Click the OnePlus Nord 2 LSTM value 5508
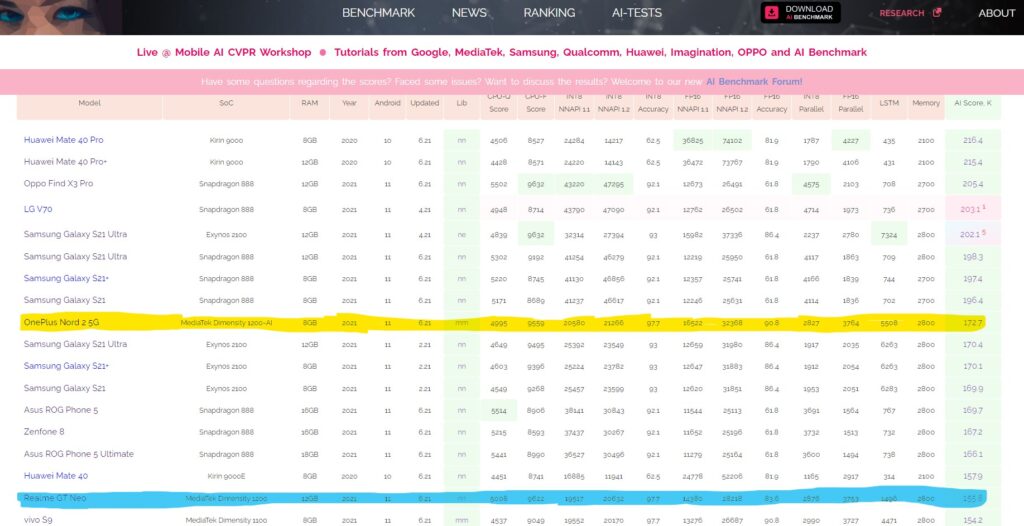The height and width of the screenshot is (526, 1024). 889,323
